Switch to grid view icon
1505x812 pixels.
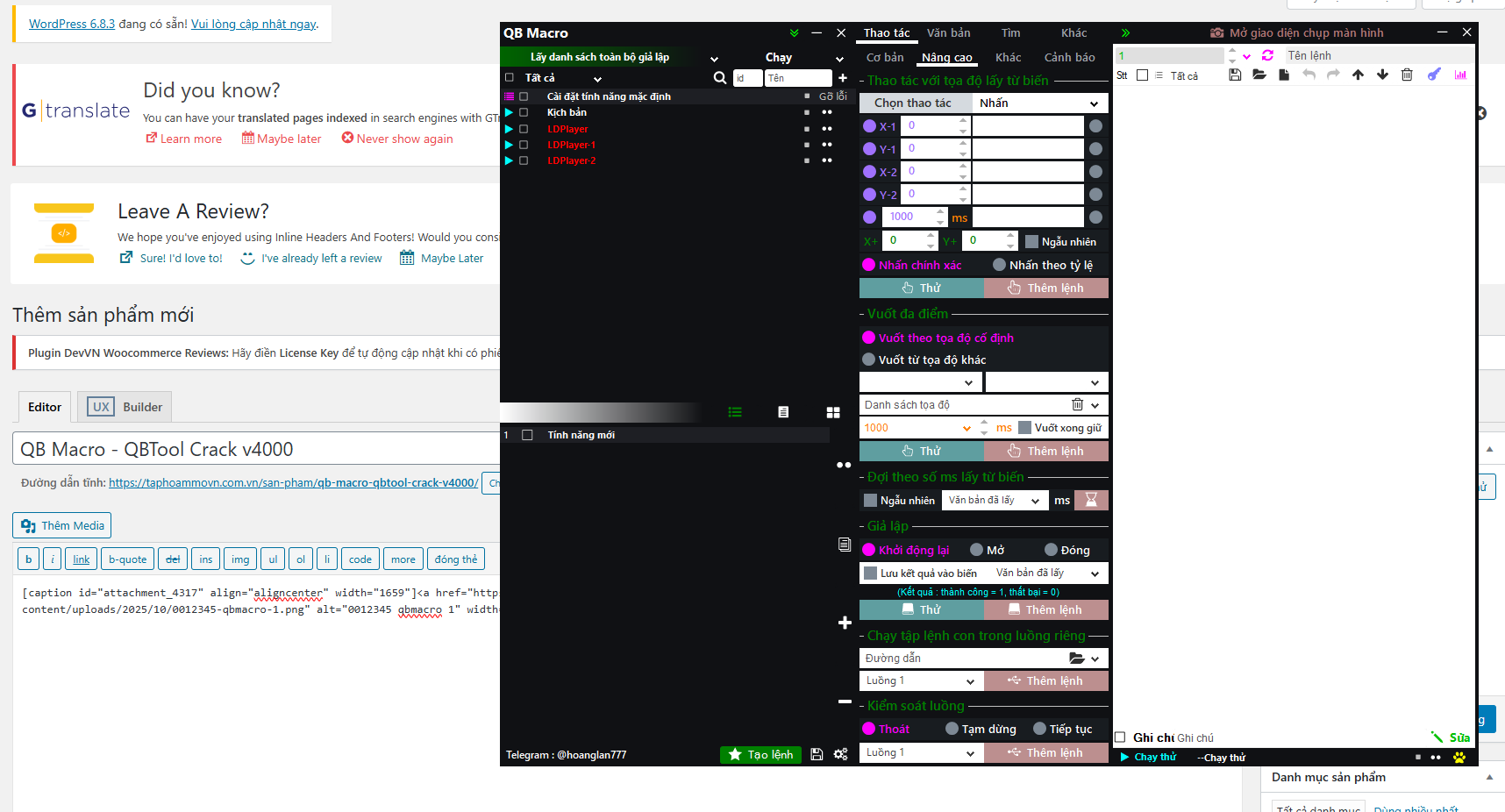click(x=833, y=412)
